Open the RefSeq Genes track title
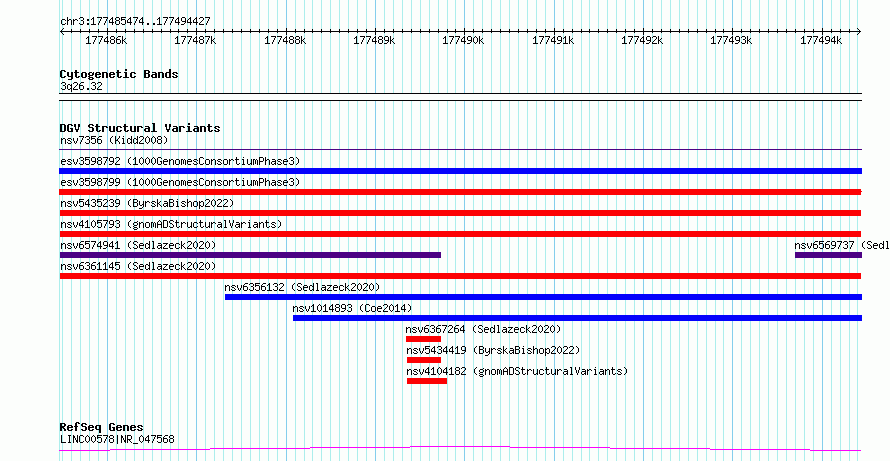890x461 pixels. 102,428
